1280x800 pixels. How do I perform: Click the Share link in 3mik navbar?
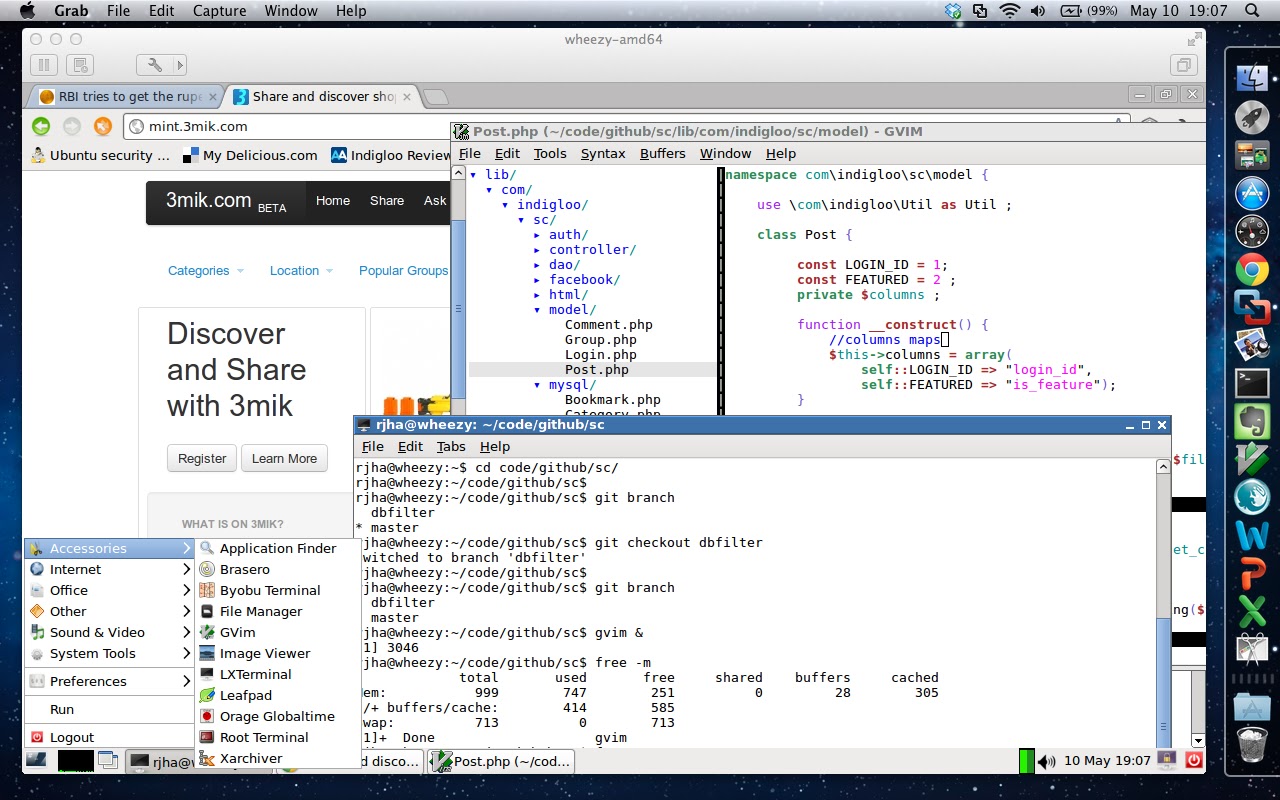[387, 200]
